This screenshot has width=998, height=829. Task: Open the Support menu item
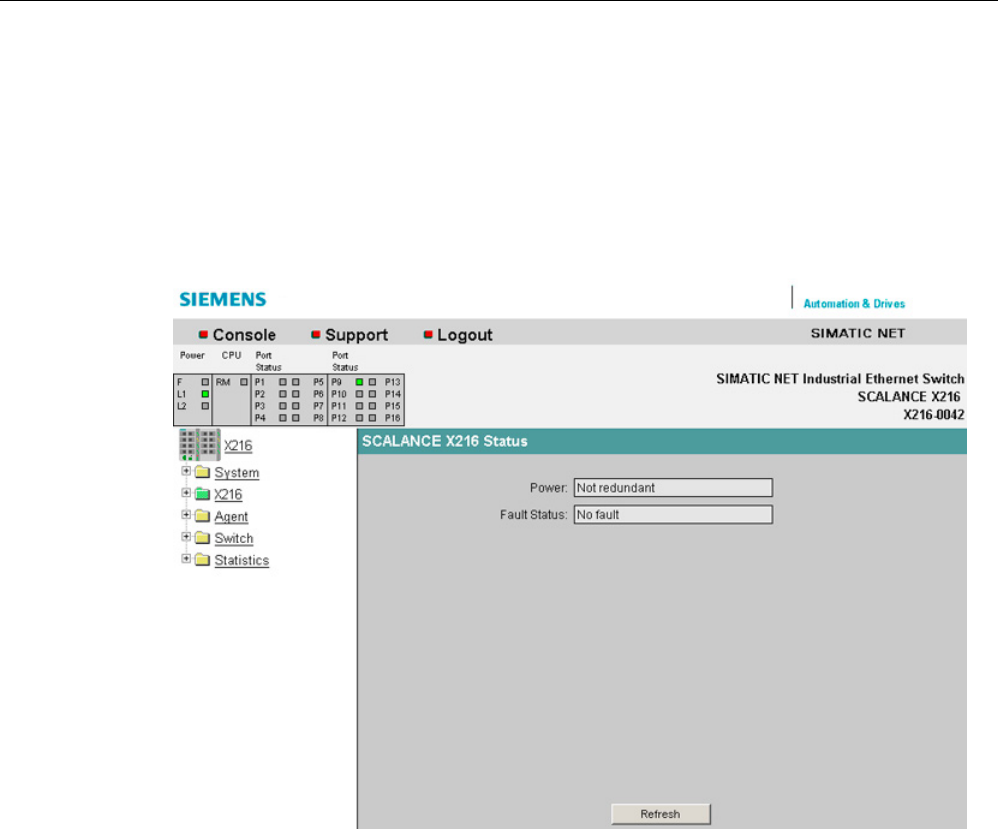click(x=356, y=335)
